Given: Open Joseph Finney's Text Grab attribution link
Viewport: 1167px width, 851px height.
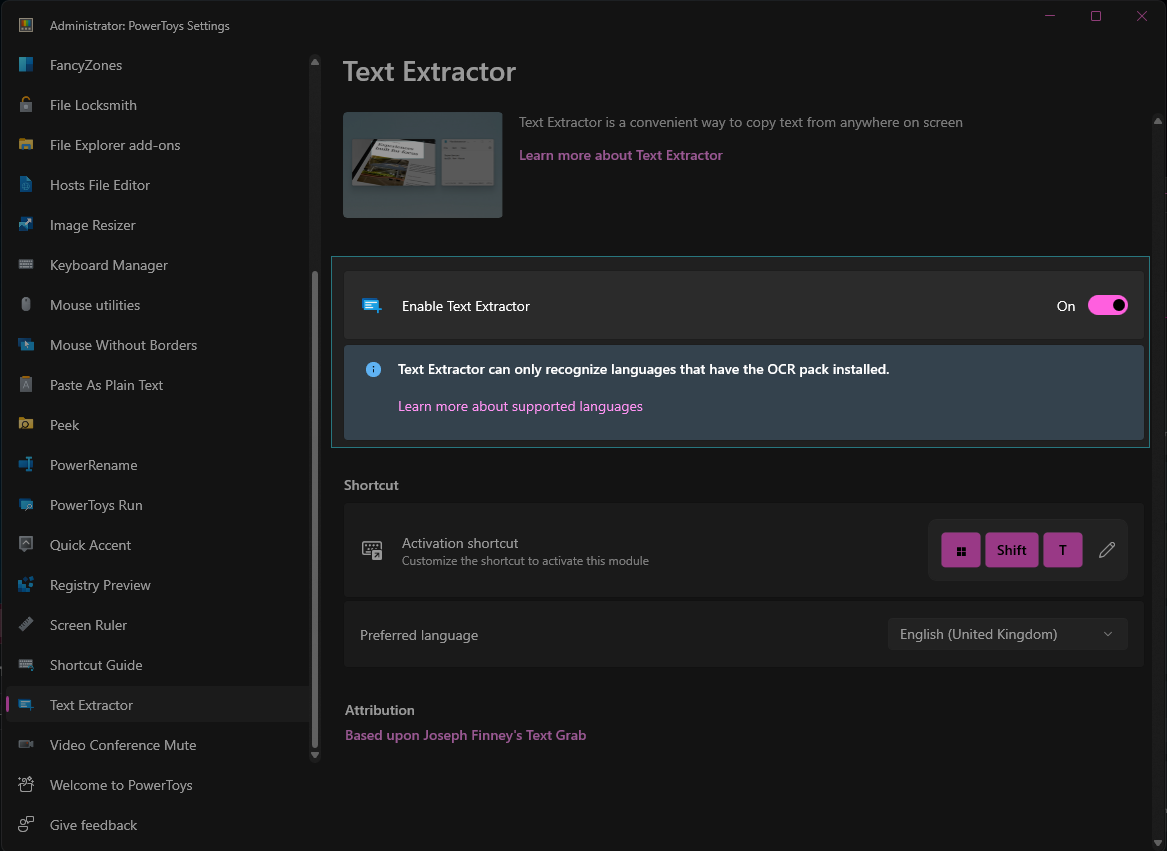Looking at the screenshot, I should click(x=465, y=734).
